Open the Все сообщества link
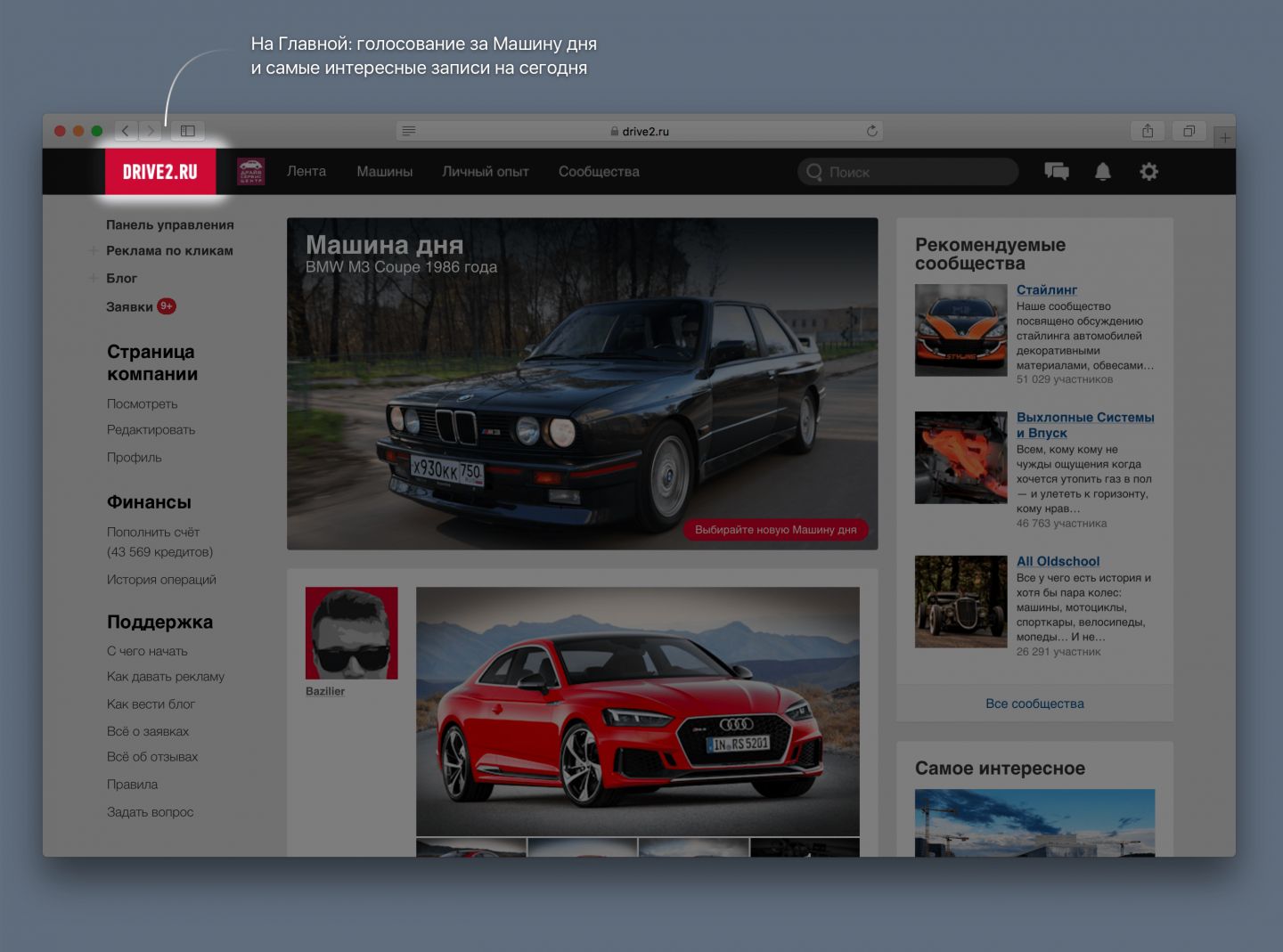This screenshot has height=952, width=1283. coord(1034,704)
